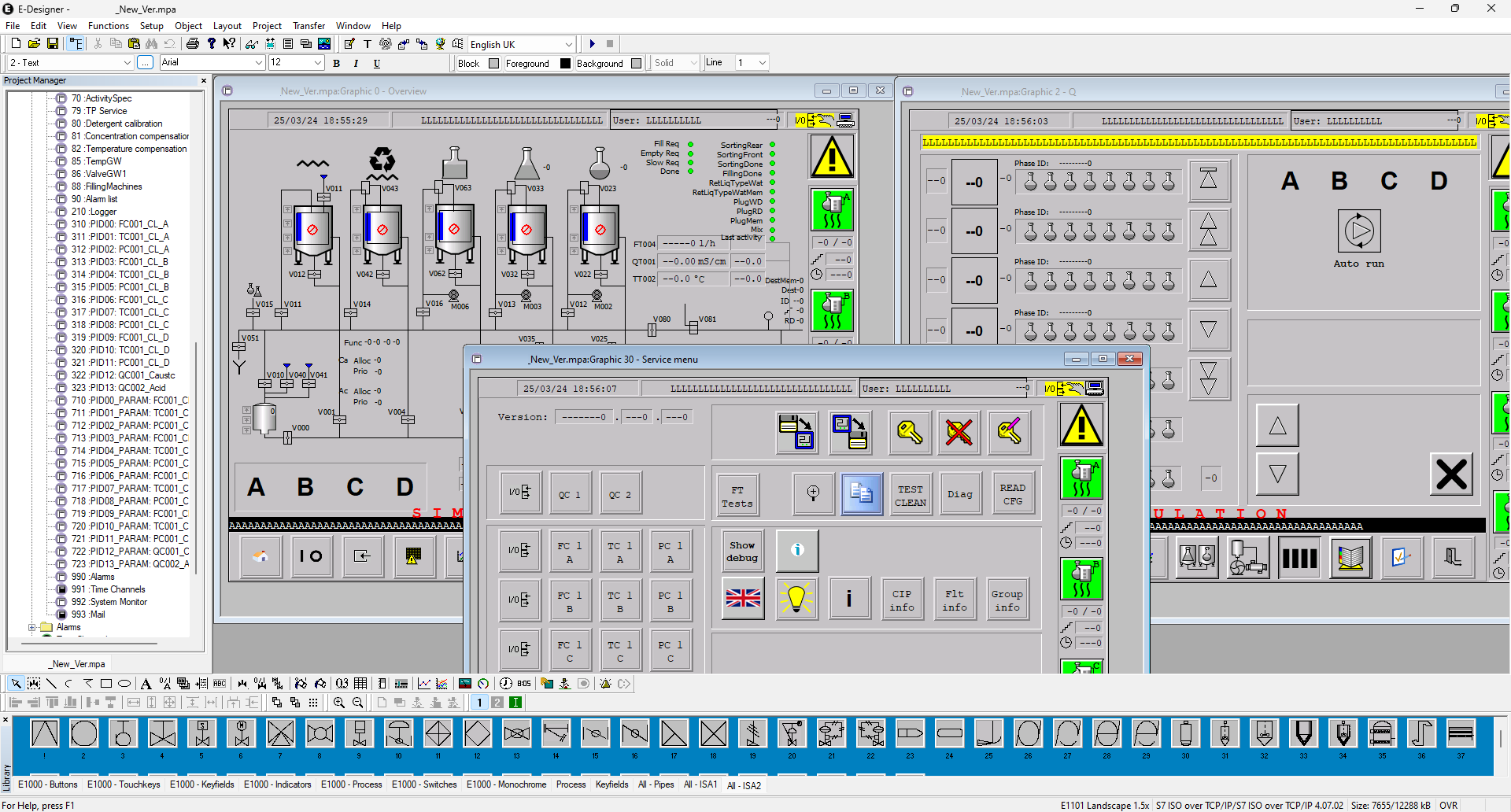Switch to the E1000 - Process library tab
Viewport: 1511px width, 812px height.
coord(351,784)
